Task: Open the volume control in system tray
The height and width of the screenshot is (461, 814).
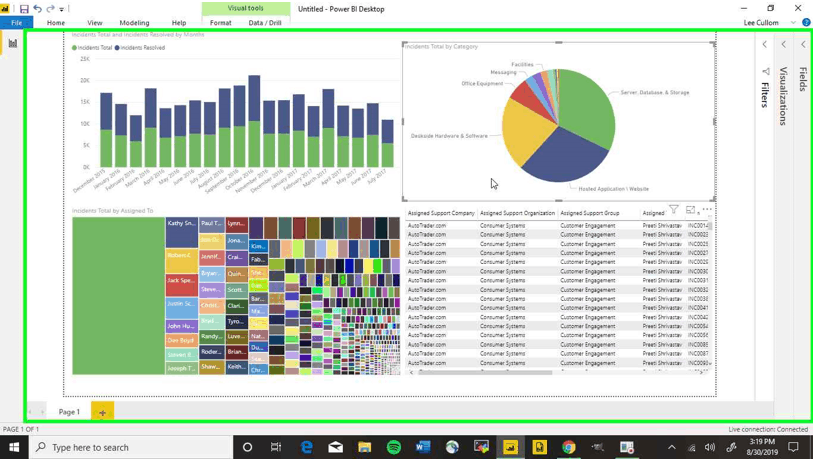Action: pos(710,448)
